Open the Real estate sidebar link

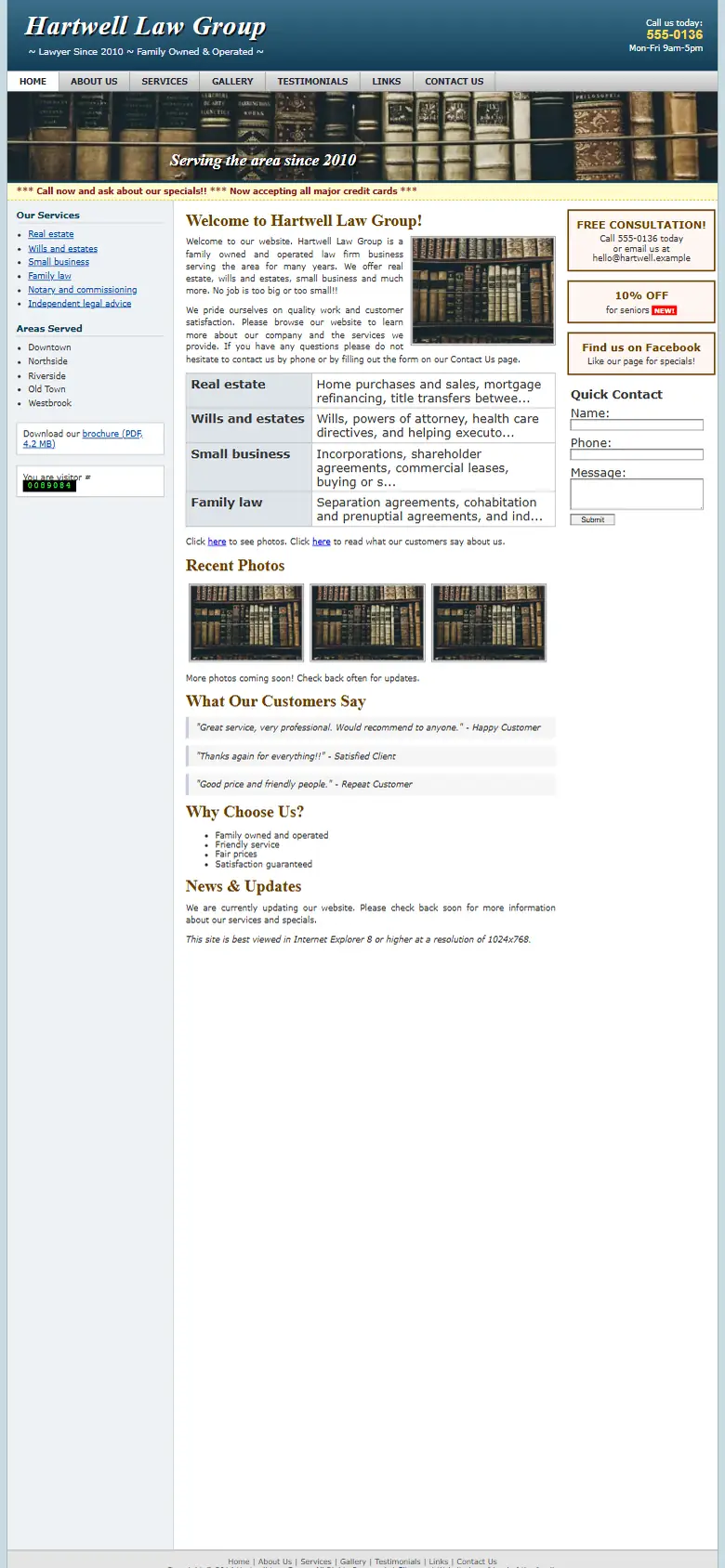[x=51, y=234]
